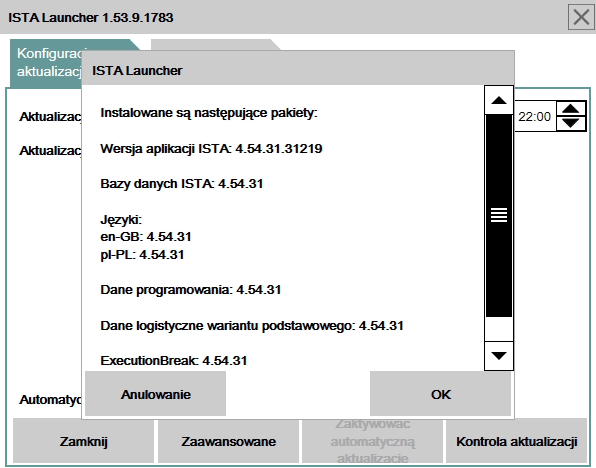596x468 pixels.
Task: Click 'Dane logistyczne wariantu podstawowego' line
Action: click(252, 325)
